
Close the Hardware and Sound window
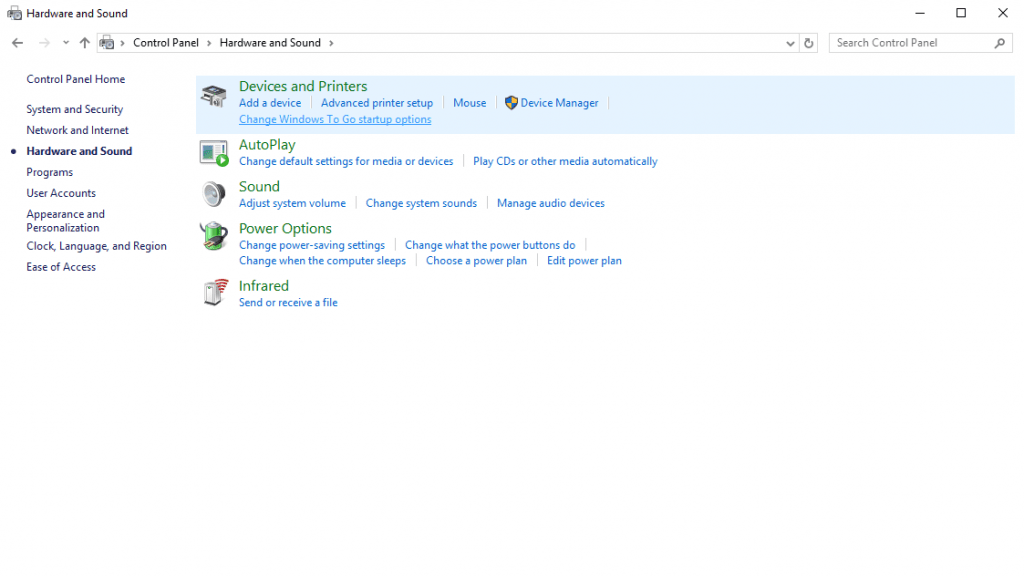(x=1002, y=13)
